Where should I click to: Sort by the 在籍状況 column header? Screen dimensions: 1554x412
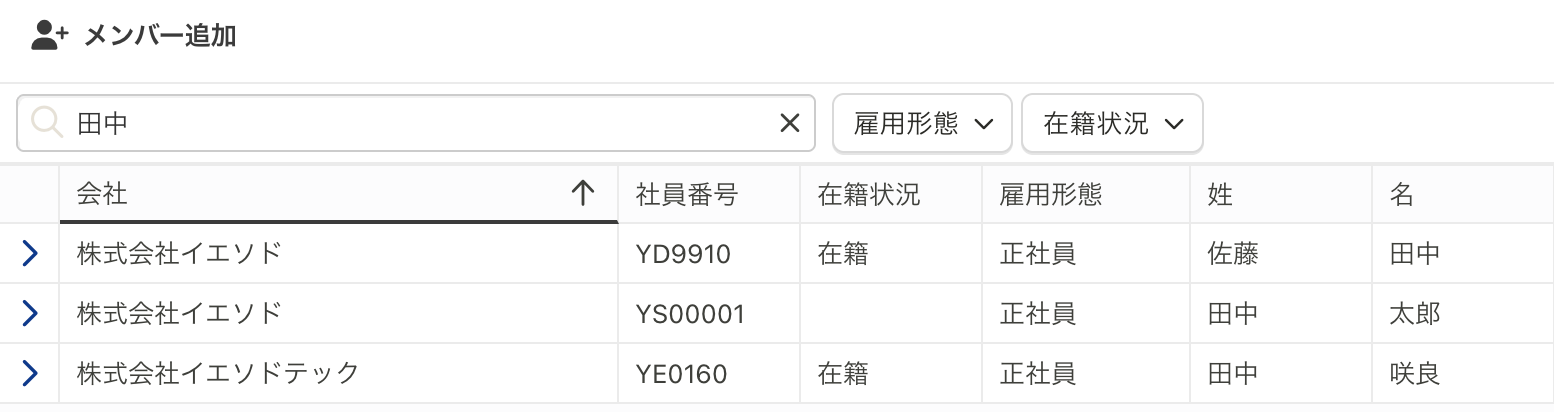click(891, 194)
